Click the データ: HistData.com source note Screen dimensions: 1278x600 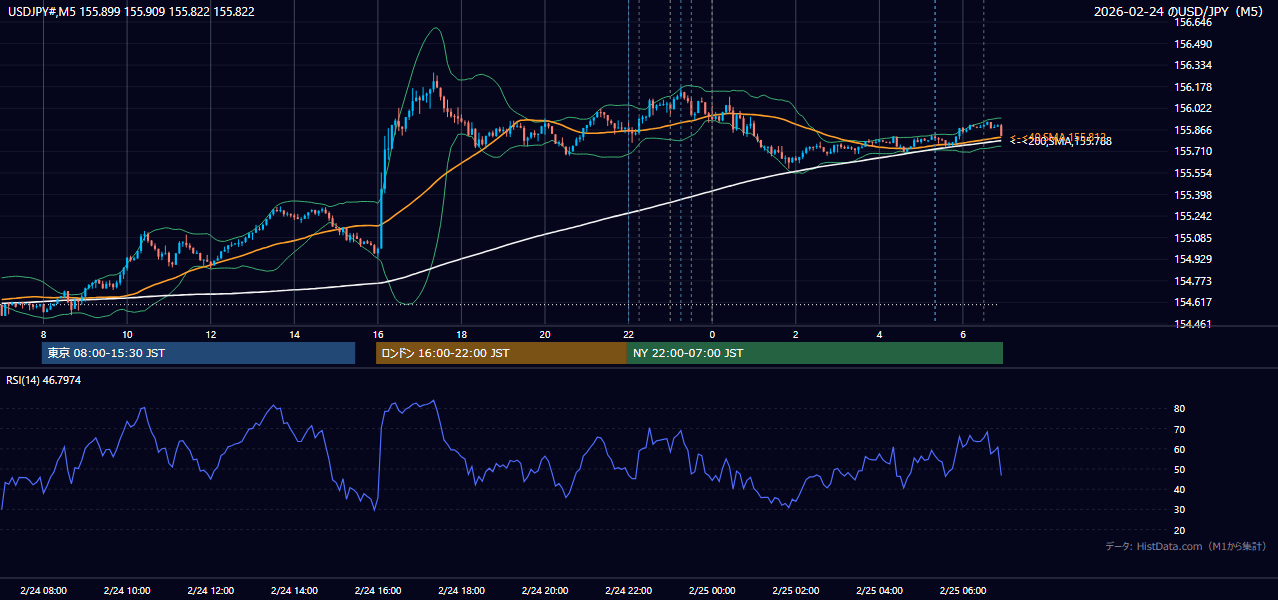pos(1186,546)
